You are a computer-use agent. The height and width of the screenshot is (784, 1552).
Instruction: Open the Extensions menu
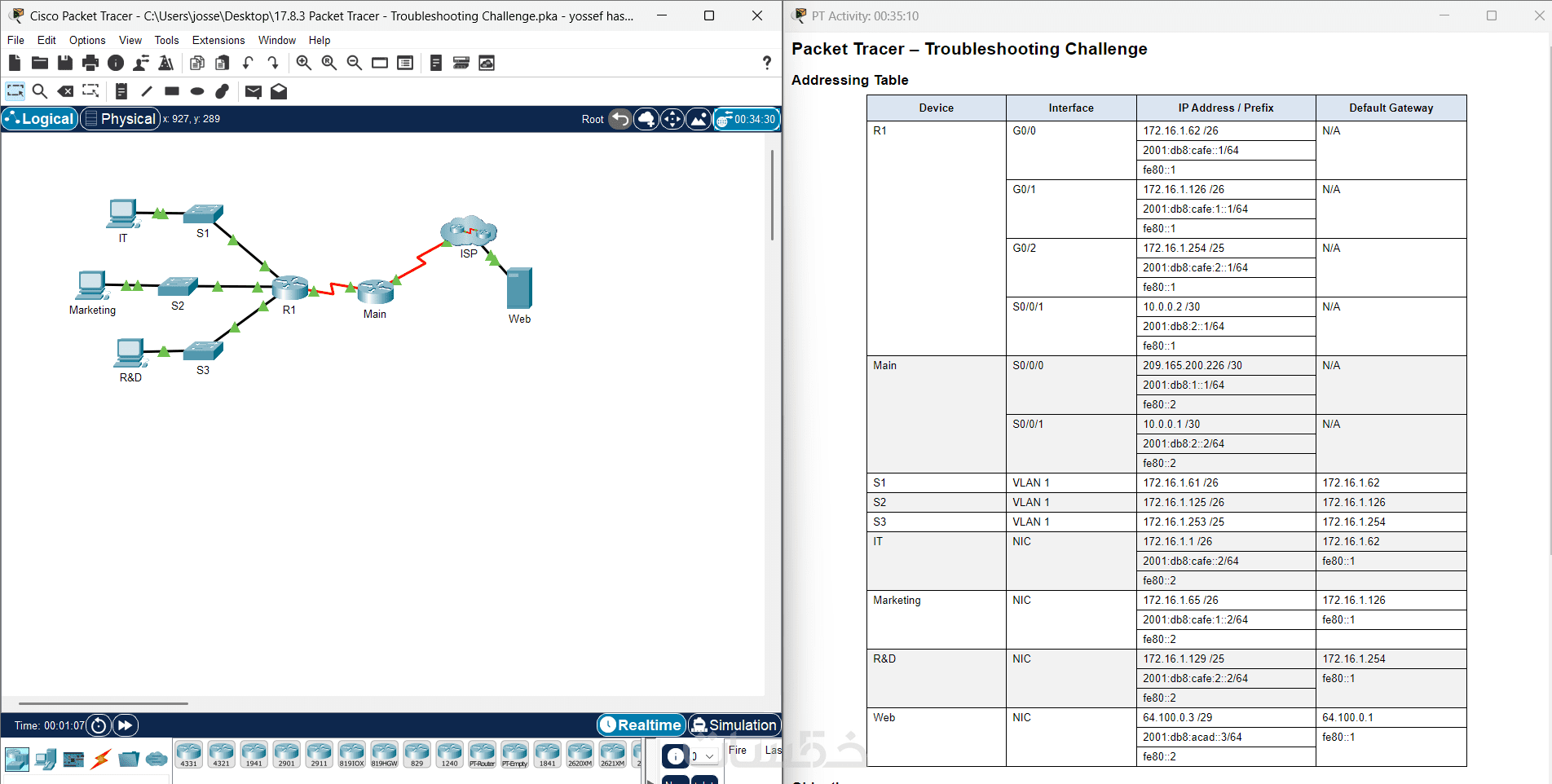[x=218, y=40]
